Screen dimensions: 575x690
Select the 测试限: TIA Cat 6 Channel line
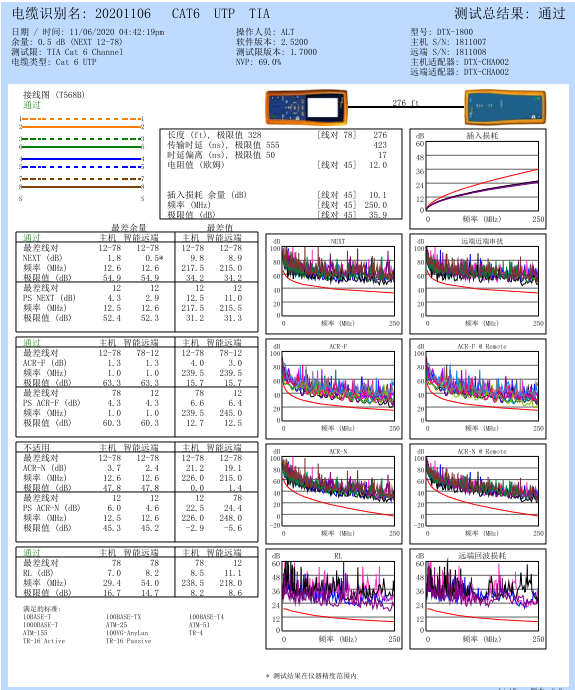pyautogui.click(x=67, y=52)
